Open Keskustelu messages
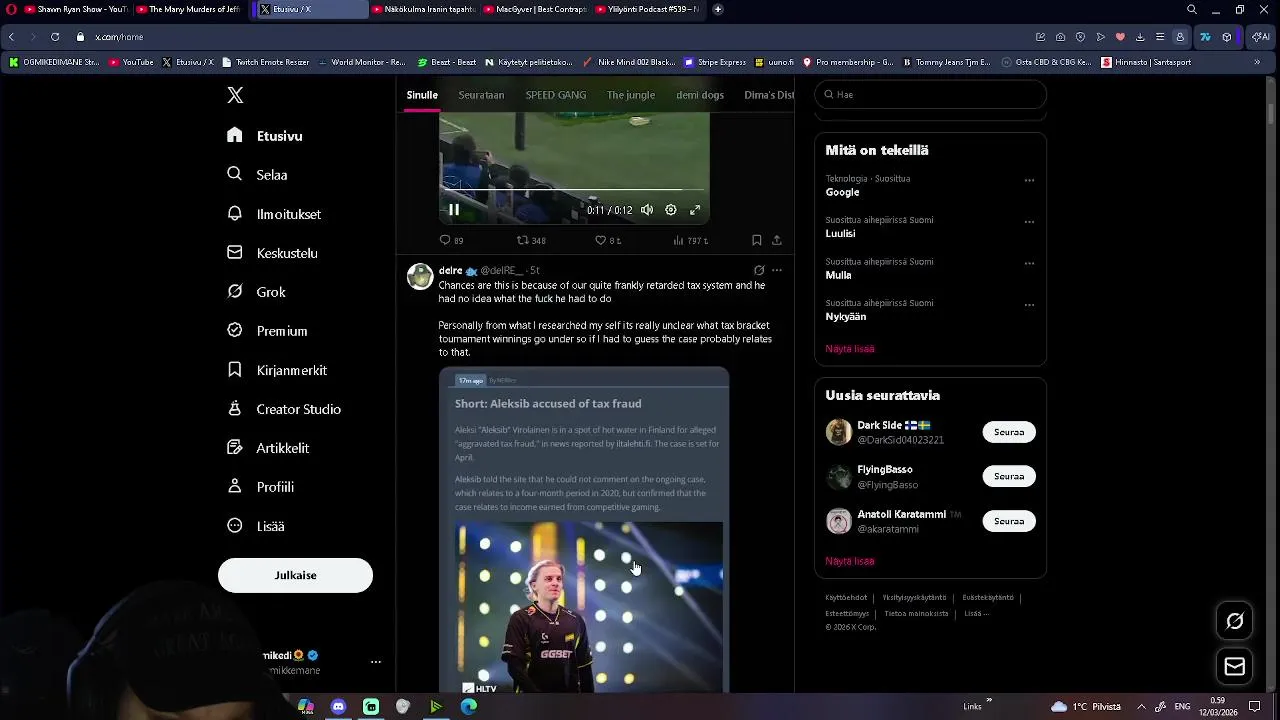The width and height of the screenshot is (1280, 720). point(272,253)
